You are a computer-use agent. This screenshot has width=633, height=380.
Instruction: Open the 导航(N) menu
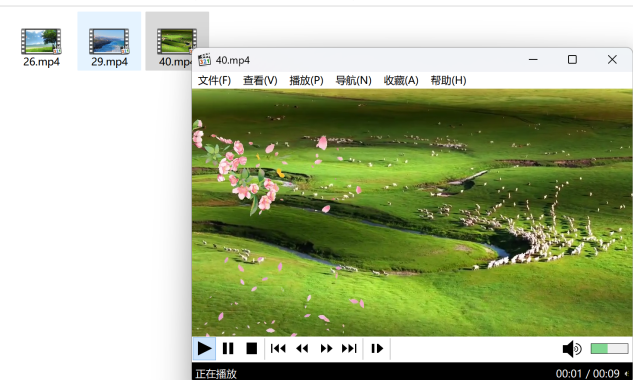pyautogui.click(x=353, y=80)
